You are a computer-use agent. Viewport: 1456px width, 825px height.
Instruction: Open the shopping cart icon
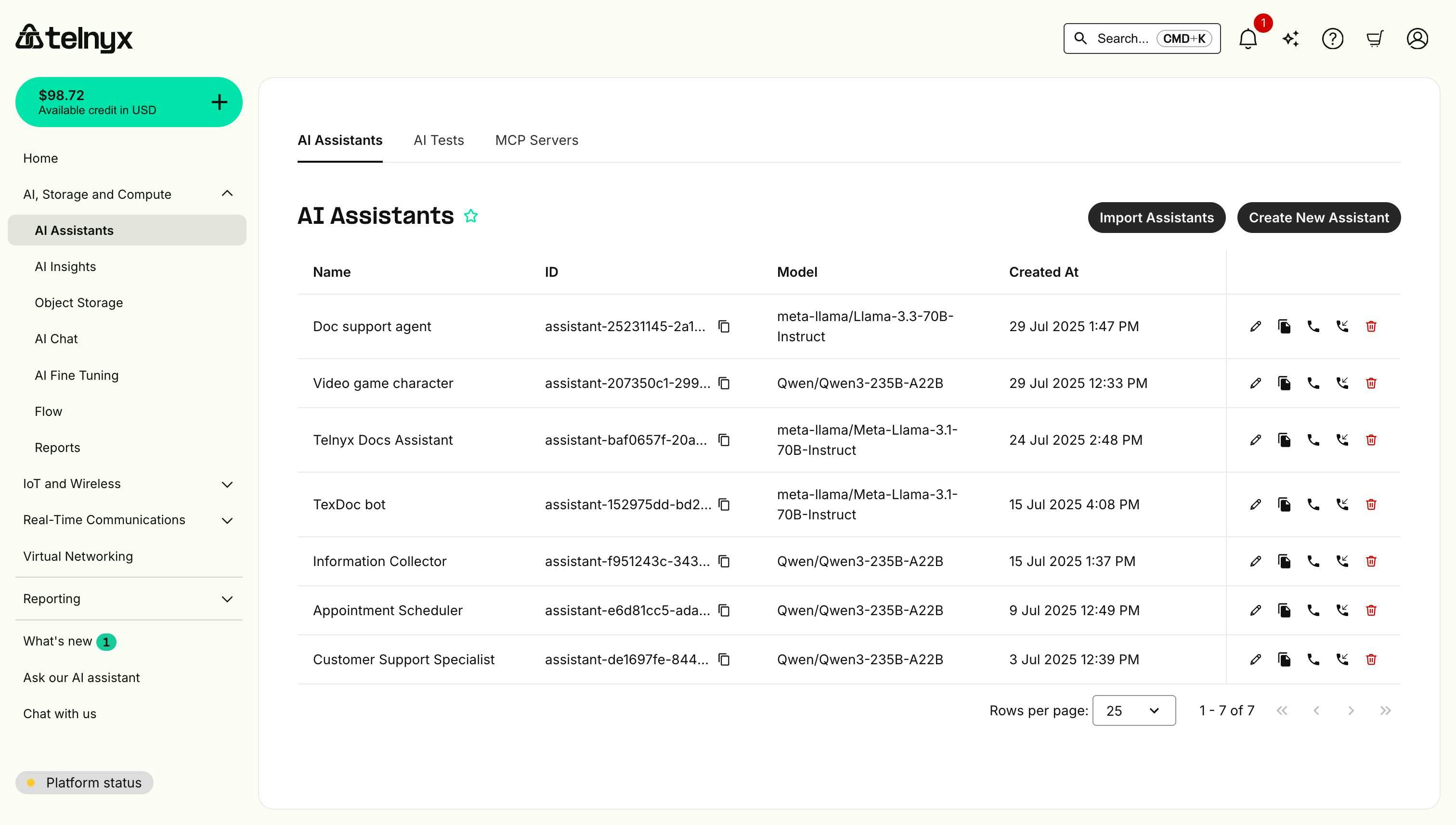[1375, 38]
